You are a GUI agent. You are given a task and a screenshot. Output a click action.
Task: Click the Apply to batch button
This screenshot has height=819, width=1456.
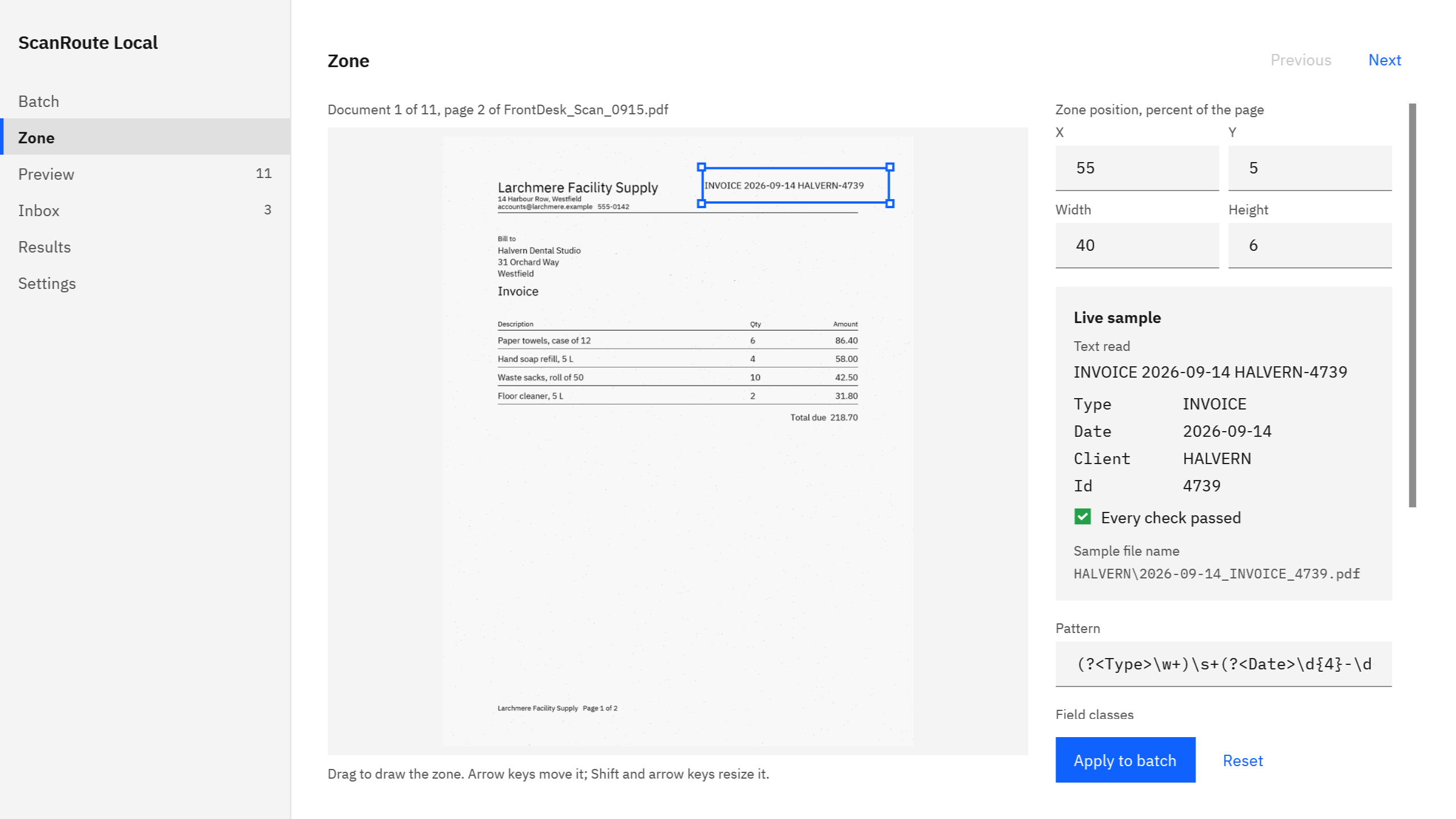(x=1125, y=760)
